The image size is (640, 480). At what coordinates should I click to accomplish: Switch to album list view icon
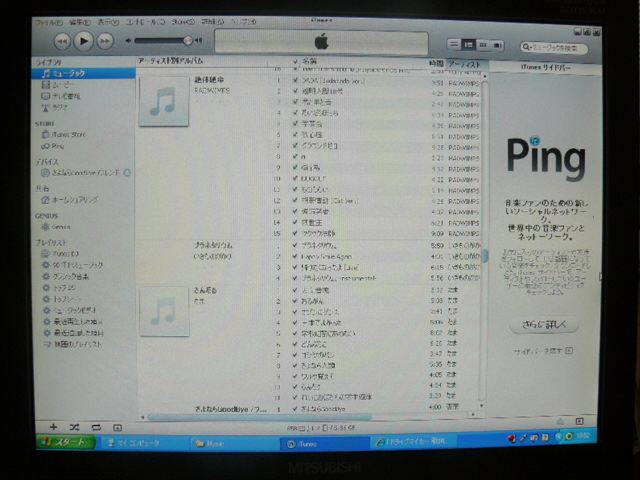tap(468, 44)
